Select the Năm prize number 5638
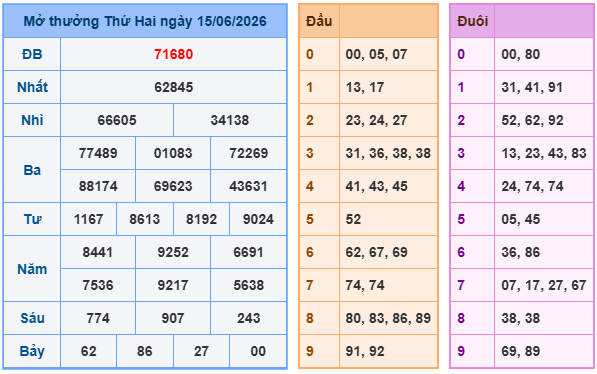597x374 pixels. 249,285
